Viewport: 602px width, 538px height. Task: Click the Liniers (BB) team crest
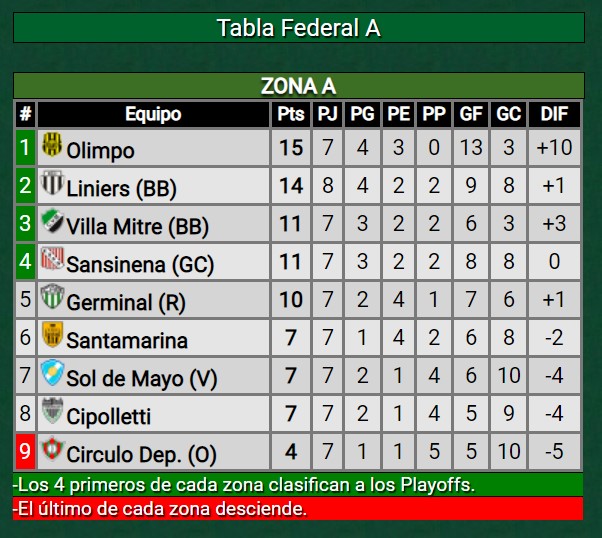click(x=51, y=184)
